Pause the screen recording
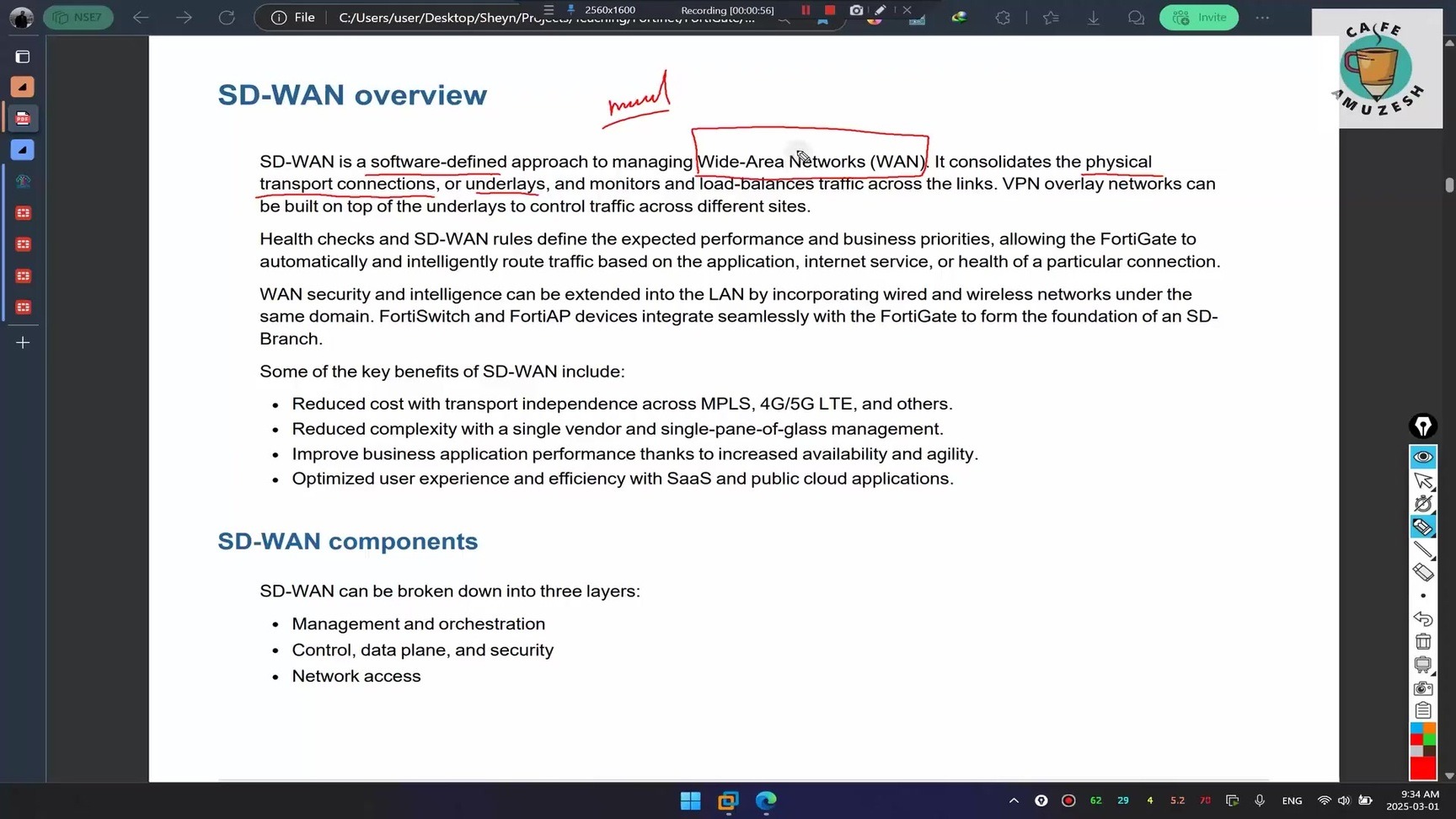Screen dimensions: 1456x819 (806, 10)
